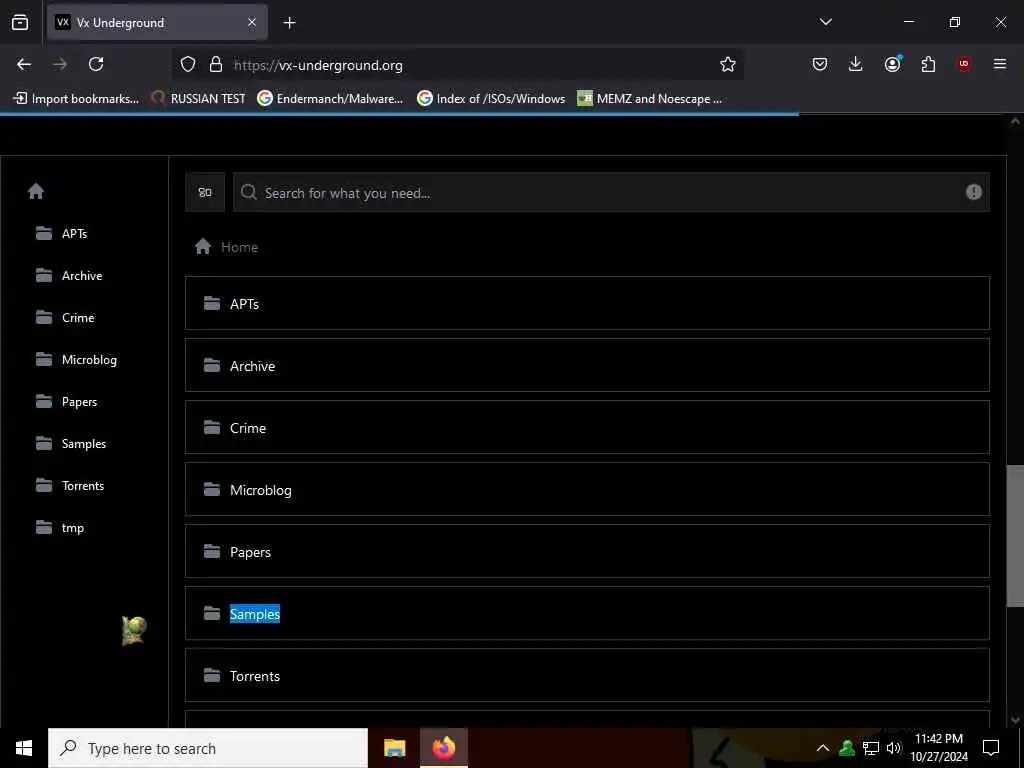
Task: Open the Endermanch/Malware bookmark
Action: coord(330,99)
